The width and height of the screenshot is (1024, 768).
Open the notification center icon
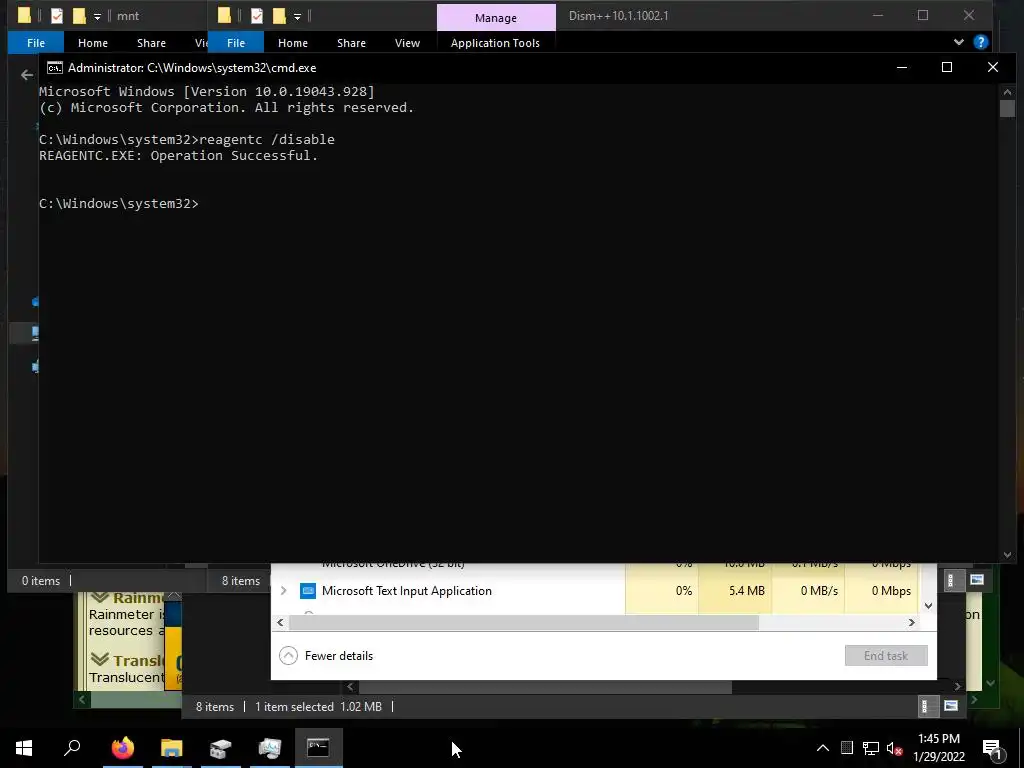pyautogui.click(x=993, y=749)
